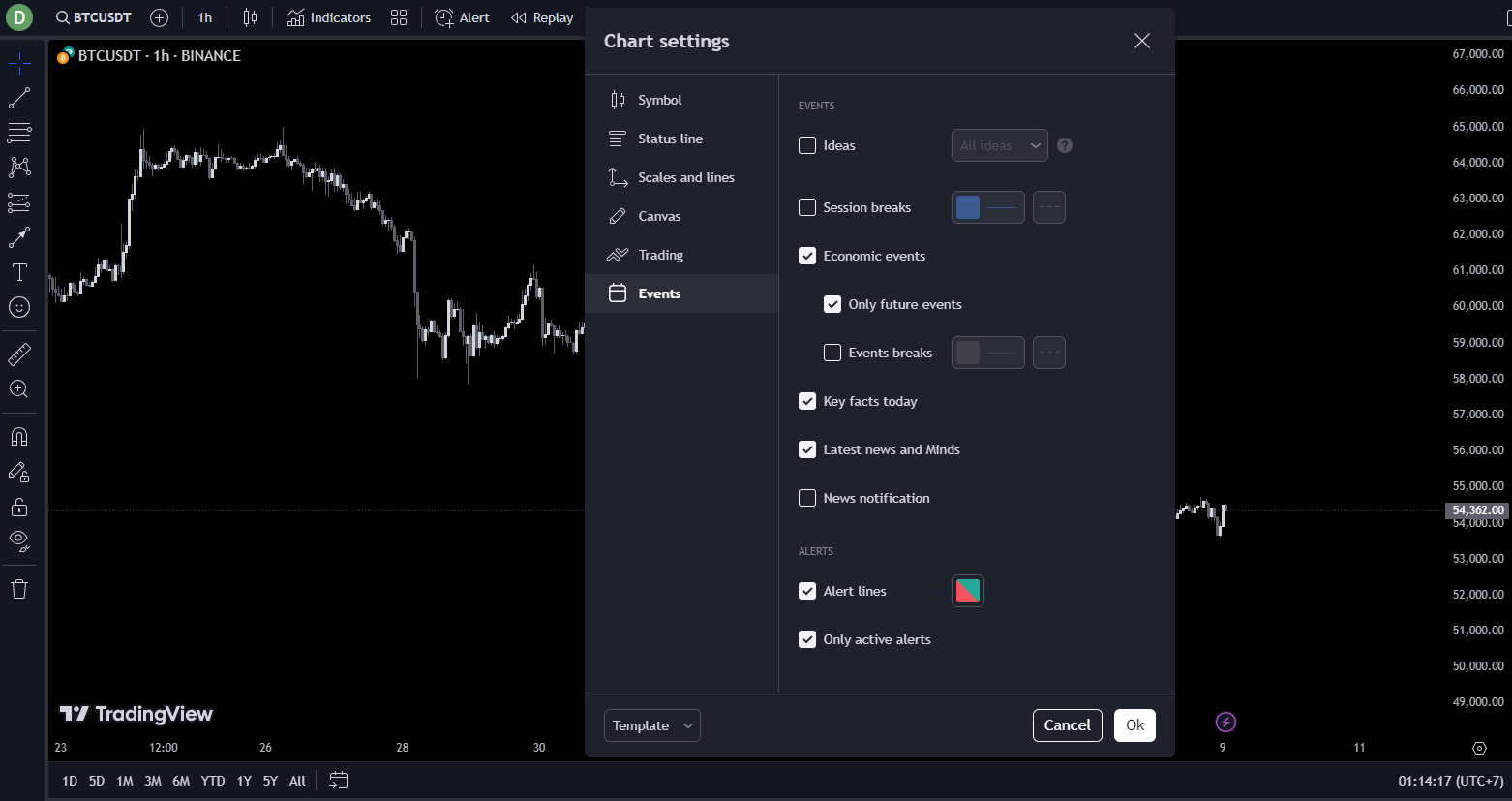Screen dimensions: 1512x801
Task: Uncheck Alert lines checkbox
Action: [807, 591]
